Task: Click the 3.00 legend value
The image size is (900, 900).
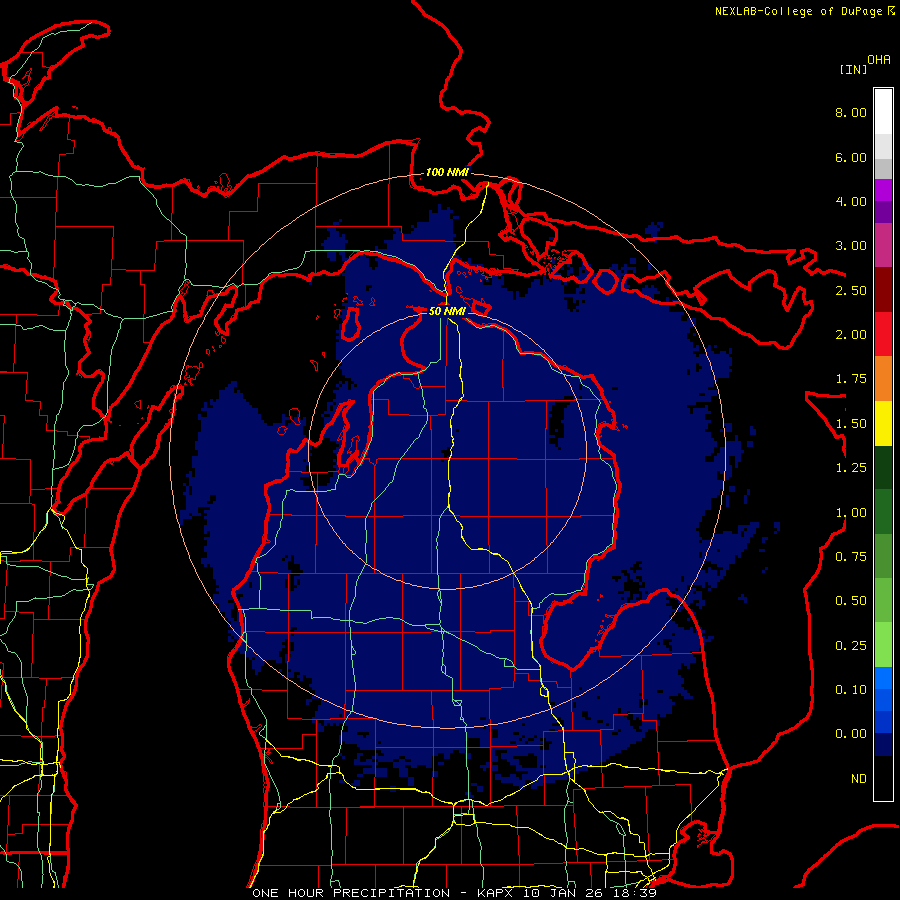Action: pyautogui.click(x=851, y=246)
